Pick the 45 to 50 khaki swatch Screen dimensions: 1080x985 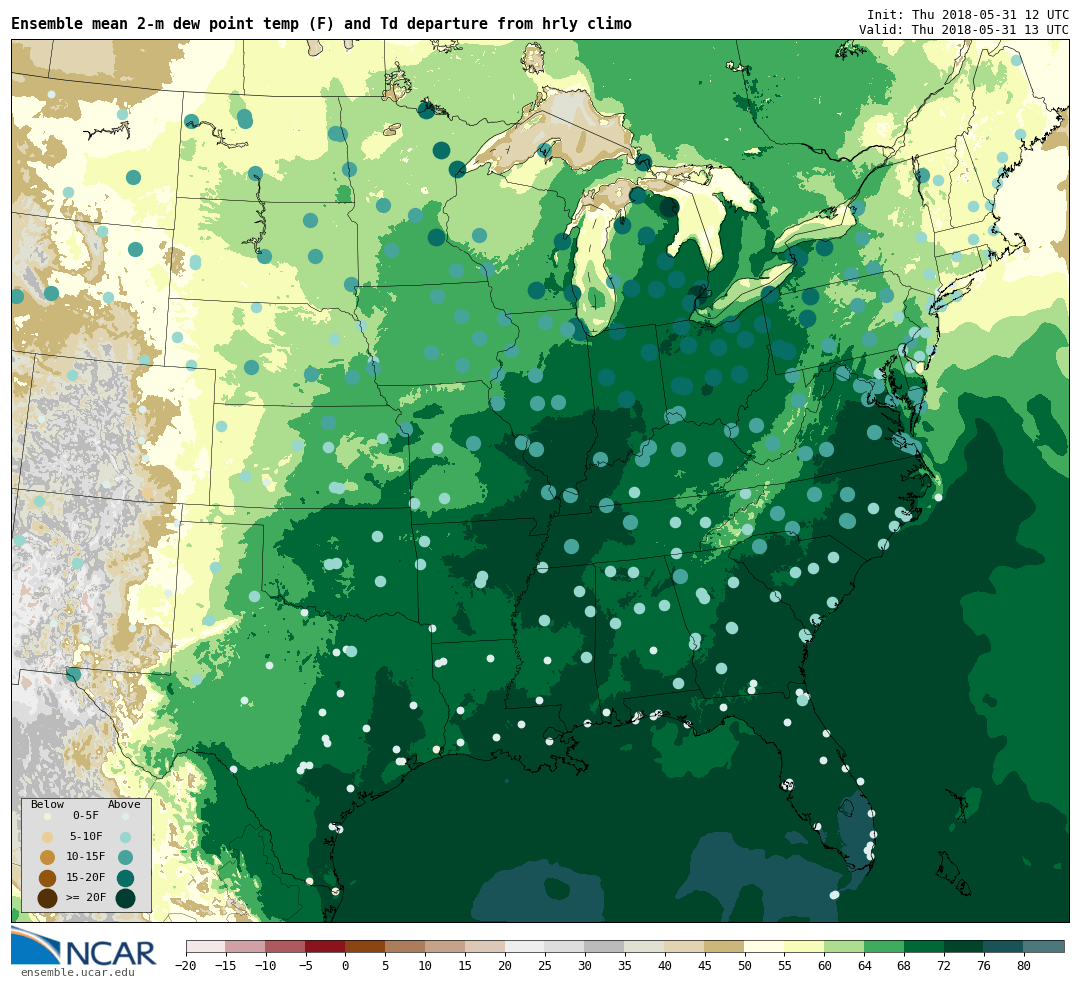[x=725, y=946]
